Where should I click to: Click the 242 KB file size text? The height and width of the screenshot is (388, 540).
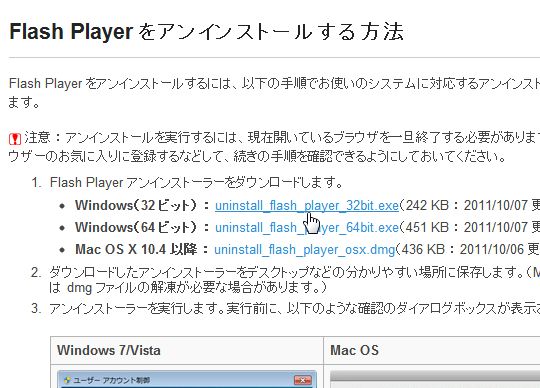[427, 206]
